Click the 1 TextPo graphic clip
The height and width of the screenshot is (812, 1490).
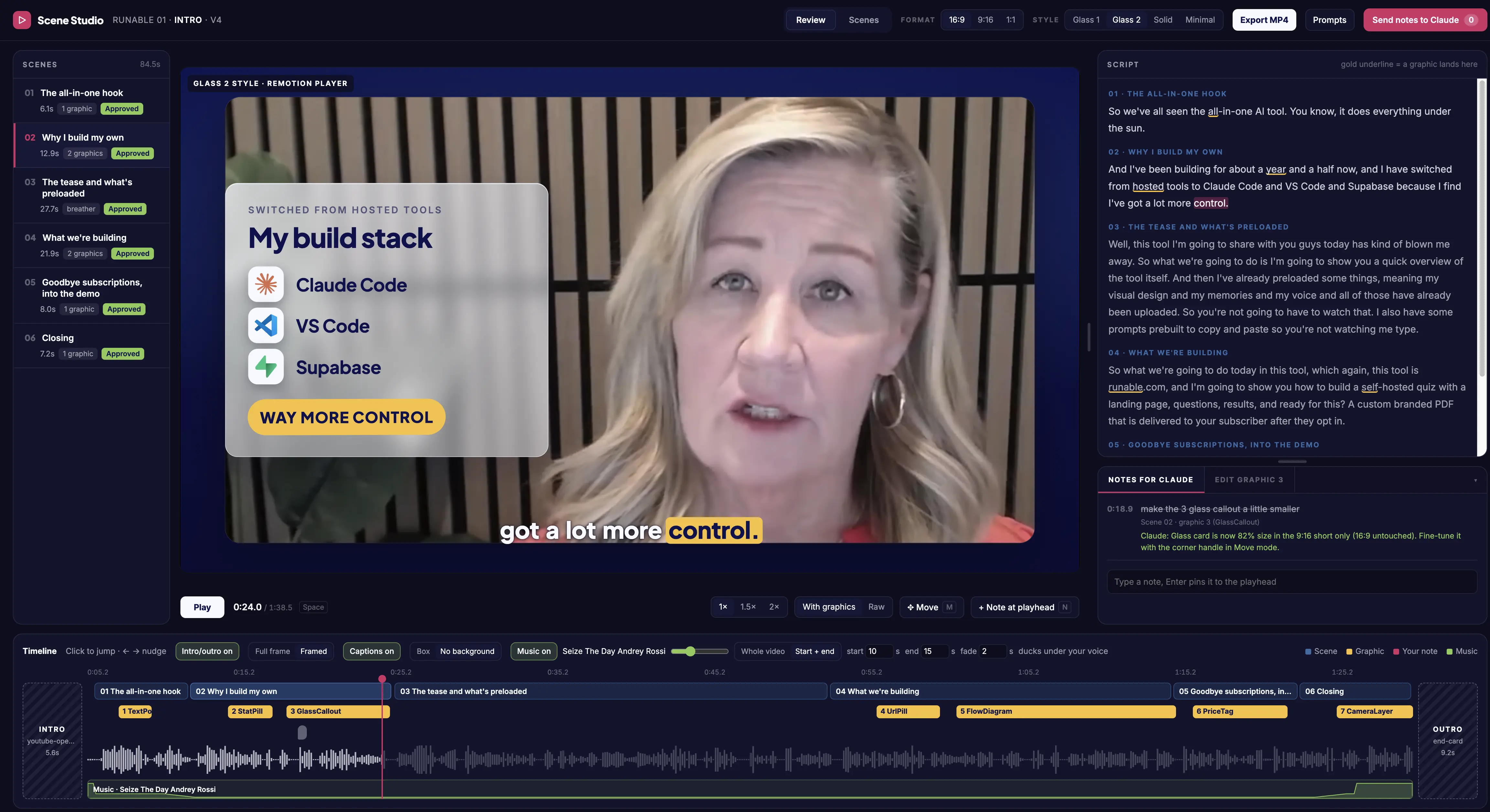tap(135, 711)
